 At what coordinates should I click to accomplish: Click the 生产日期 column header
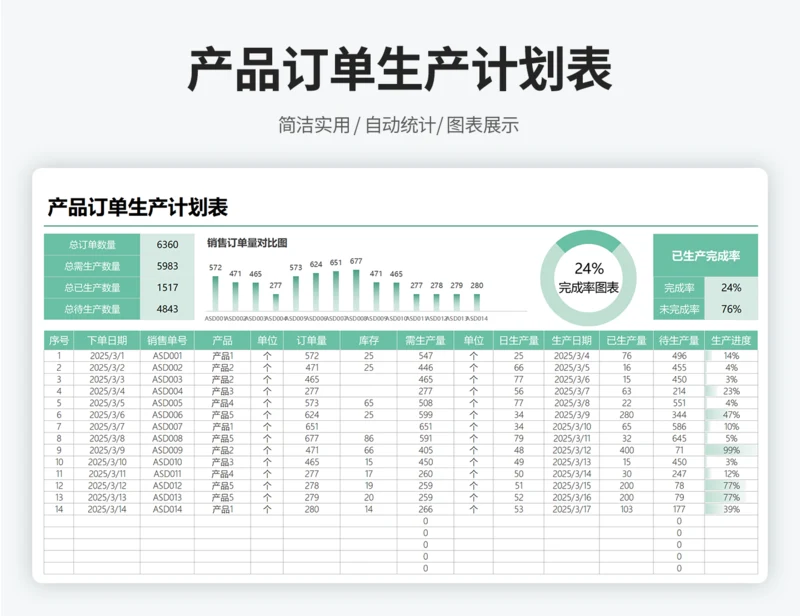[572, 340]
